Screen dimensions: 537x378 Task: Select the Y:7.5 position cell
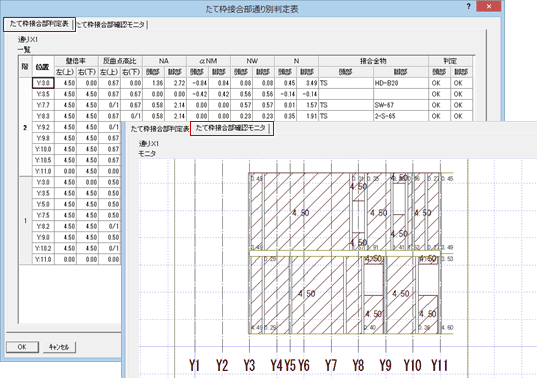coord(43,215)
